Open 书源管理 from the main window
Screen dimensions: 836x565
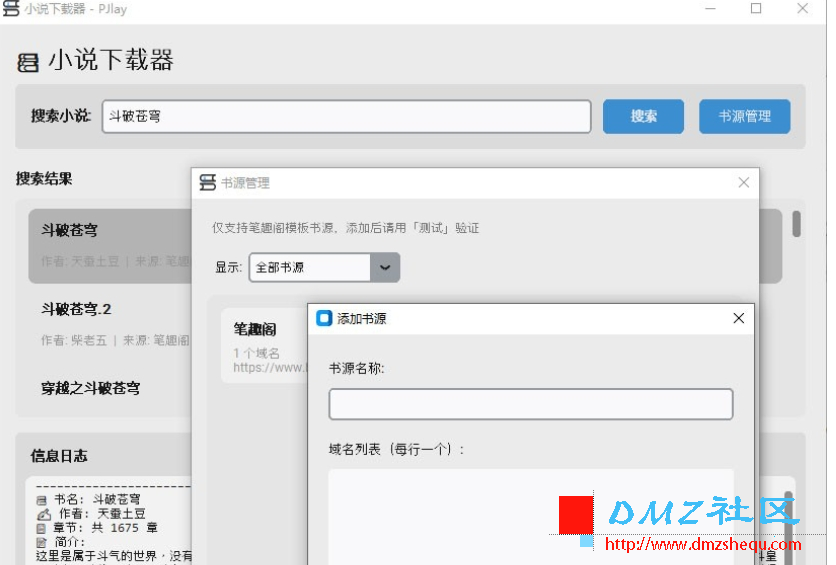pyautogui.click(x=744, y=116)
